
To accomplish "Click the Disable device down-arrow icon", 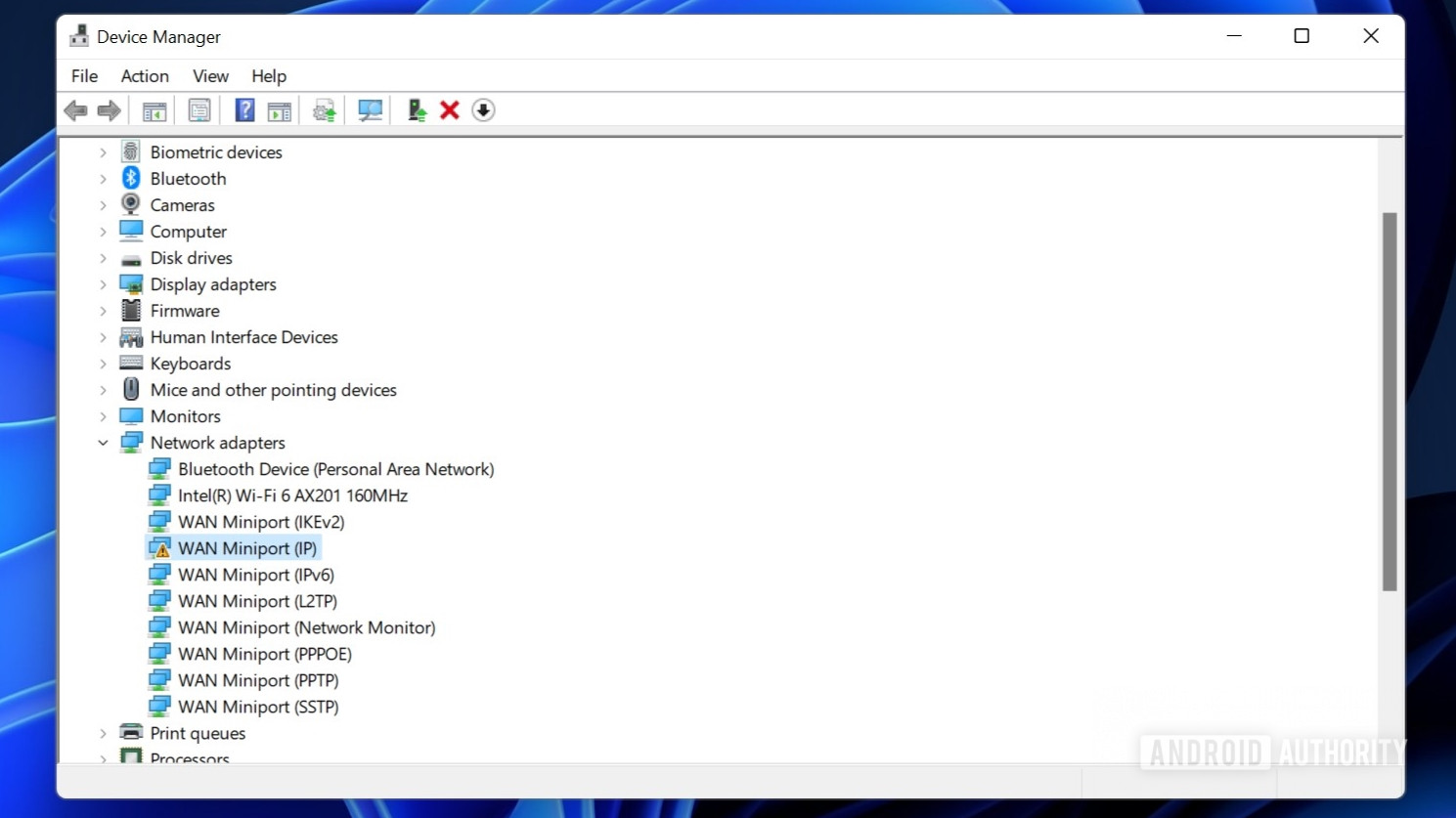I will (x=483, y=109).
